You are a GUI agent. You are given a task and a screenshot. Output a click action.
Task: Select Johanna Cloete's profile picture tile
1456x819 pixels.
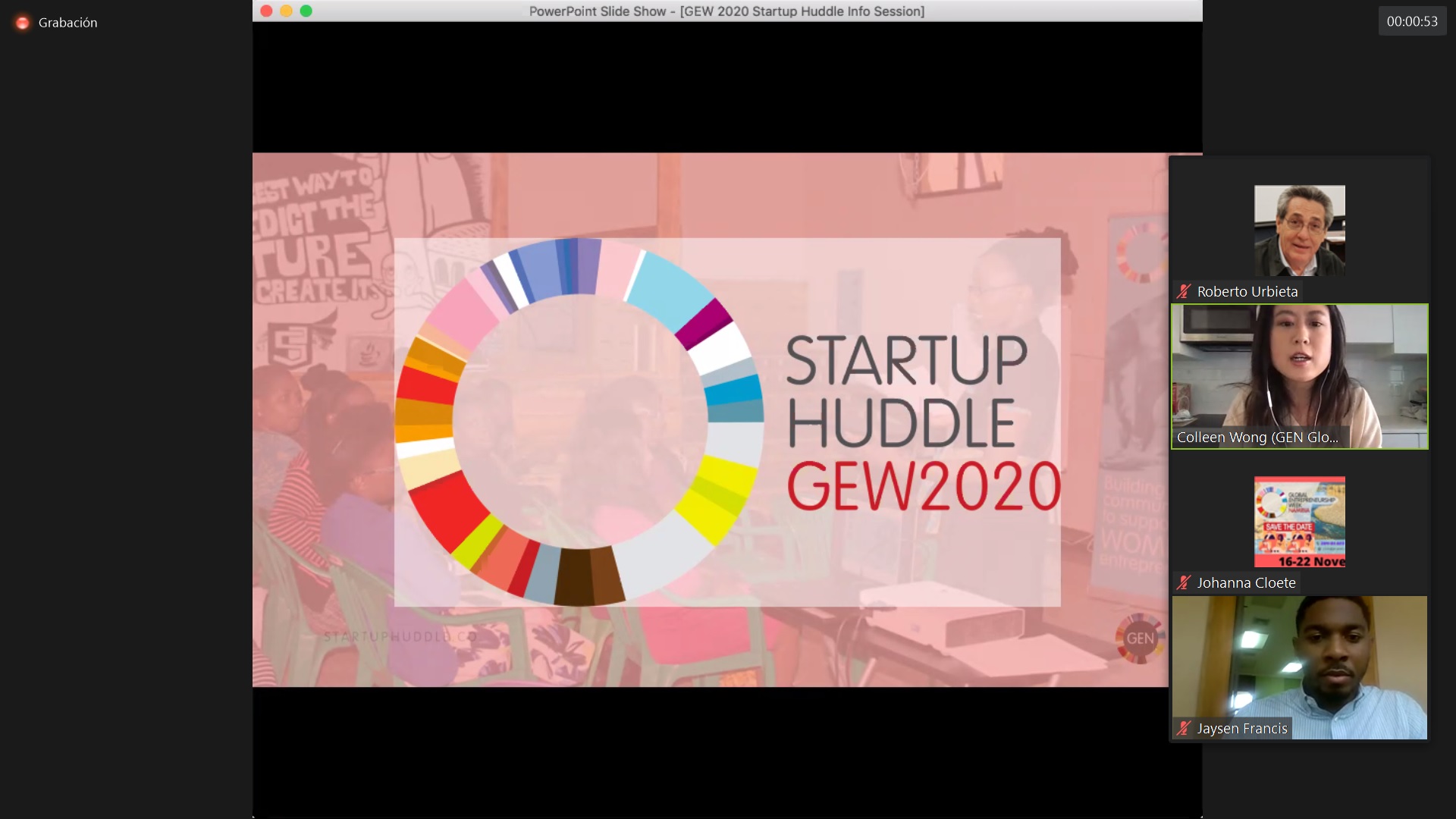[1299, 522]
